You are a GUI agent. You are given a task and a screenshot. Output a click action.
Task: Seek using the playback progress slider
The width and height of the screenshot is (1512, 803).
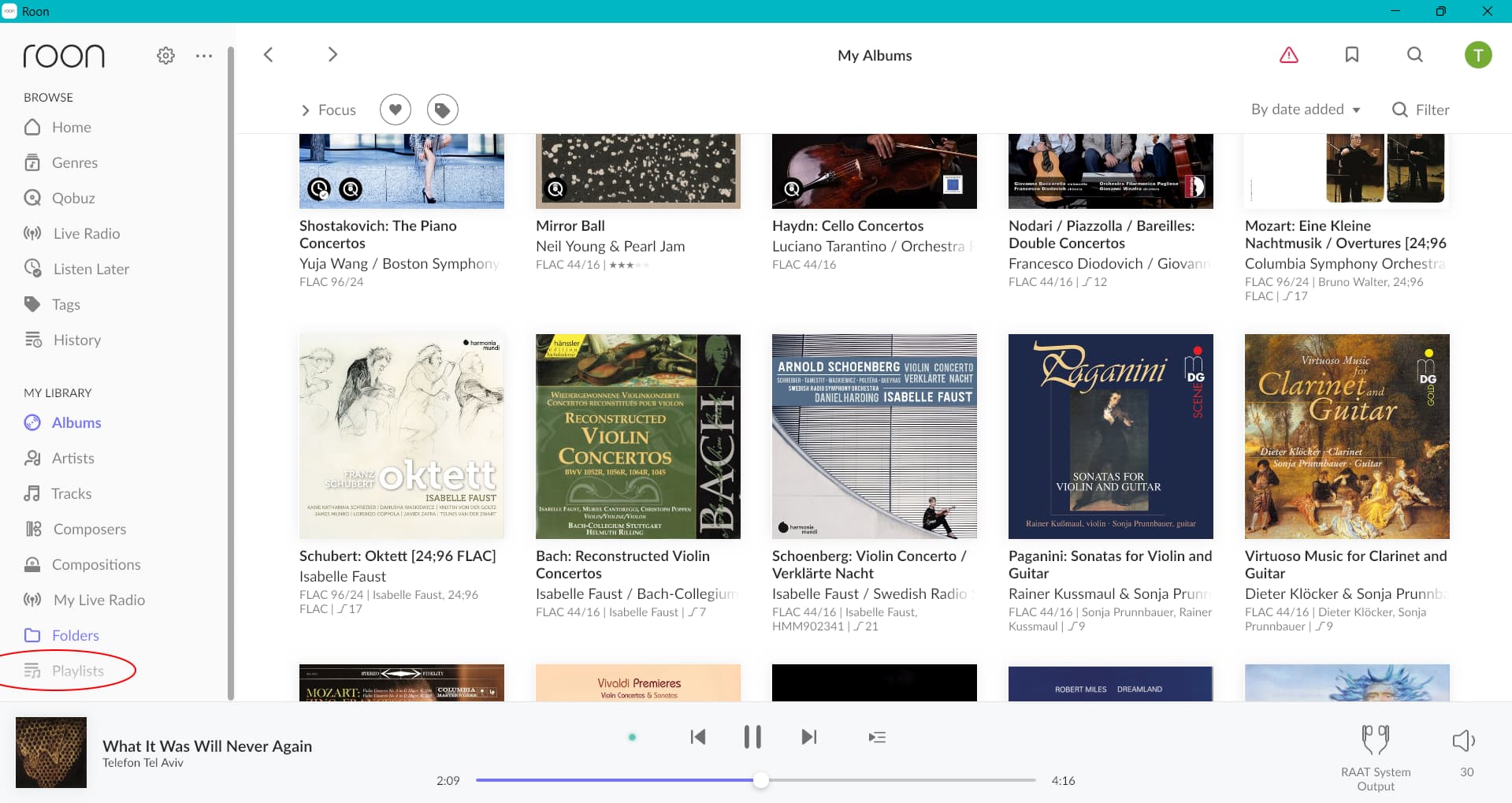[756, 780]
